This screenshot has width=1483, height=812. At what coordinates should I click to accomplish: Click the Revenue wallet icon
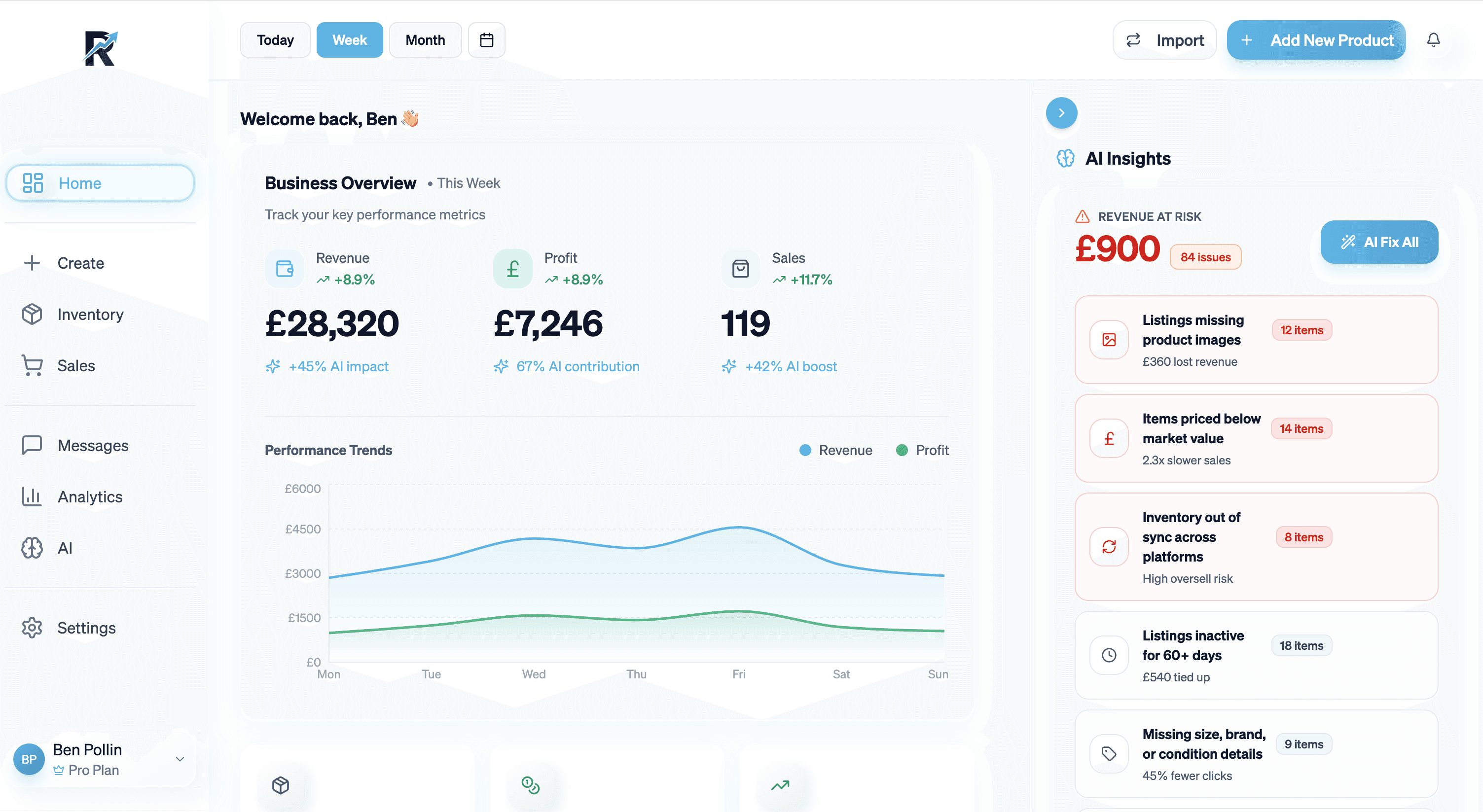coord(285,268)
